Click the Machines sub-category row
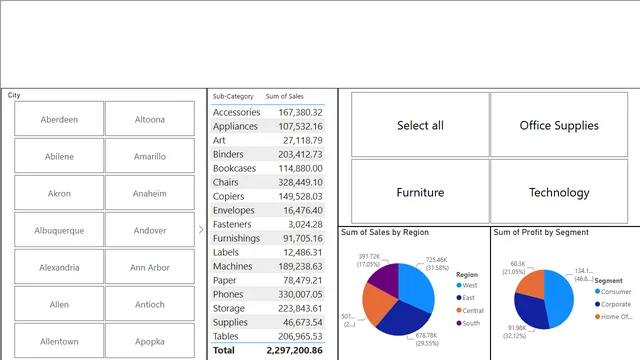 tap(268, 266)
